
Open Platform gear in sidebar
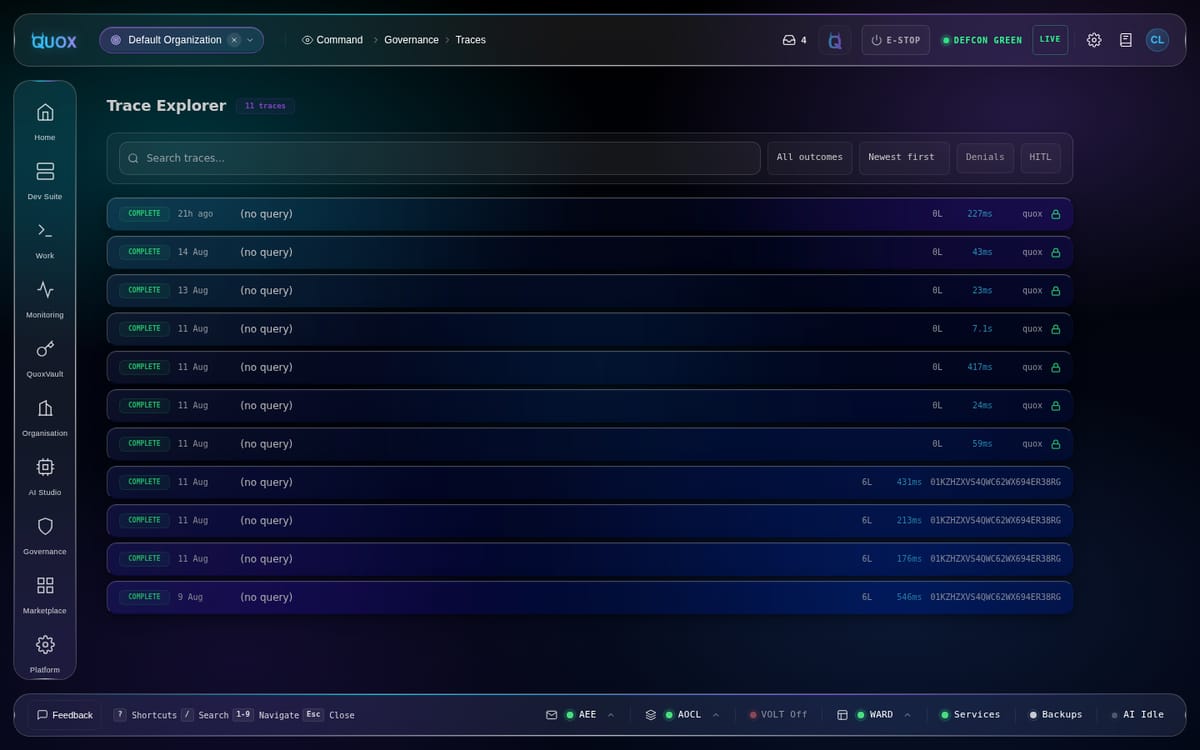coord(45,651)
